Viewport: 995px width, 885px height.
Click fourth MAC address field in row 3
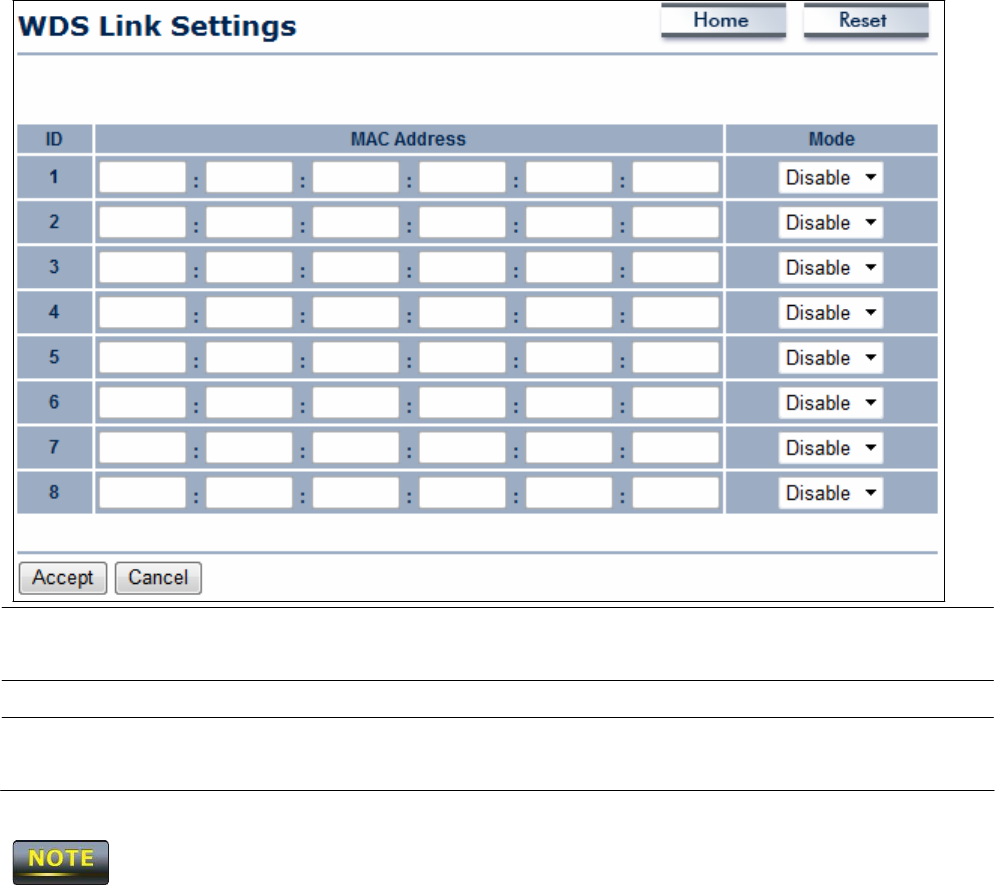462,267
